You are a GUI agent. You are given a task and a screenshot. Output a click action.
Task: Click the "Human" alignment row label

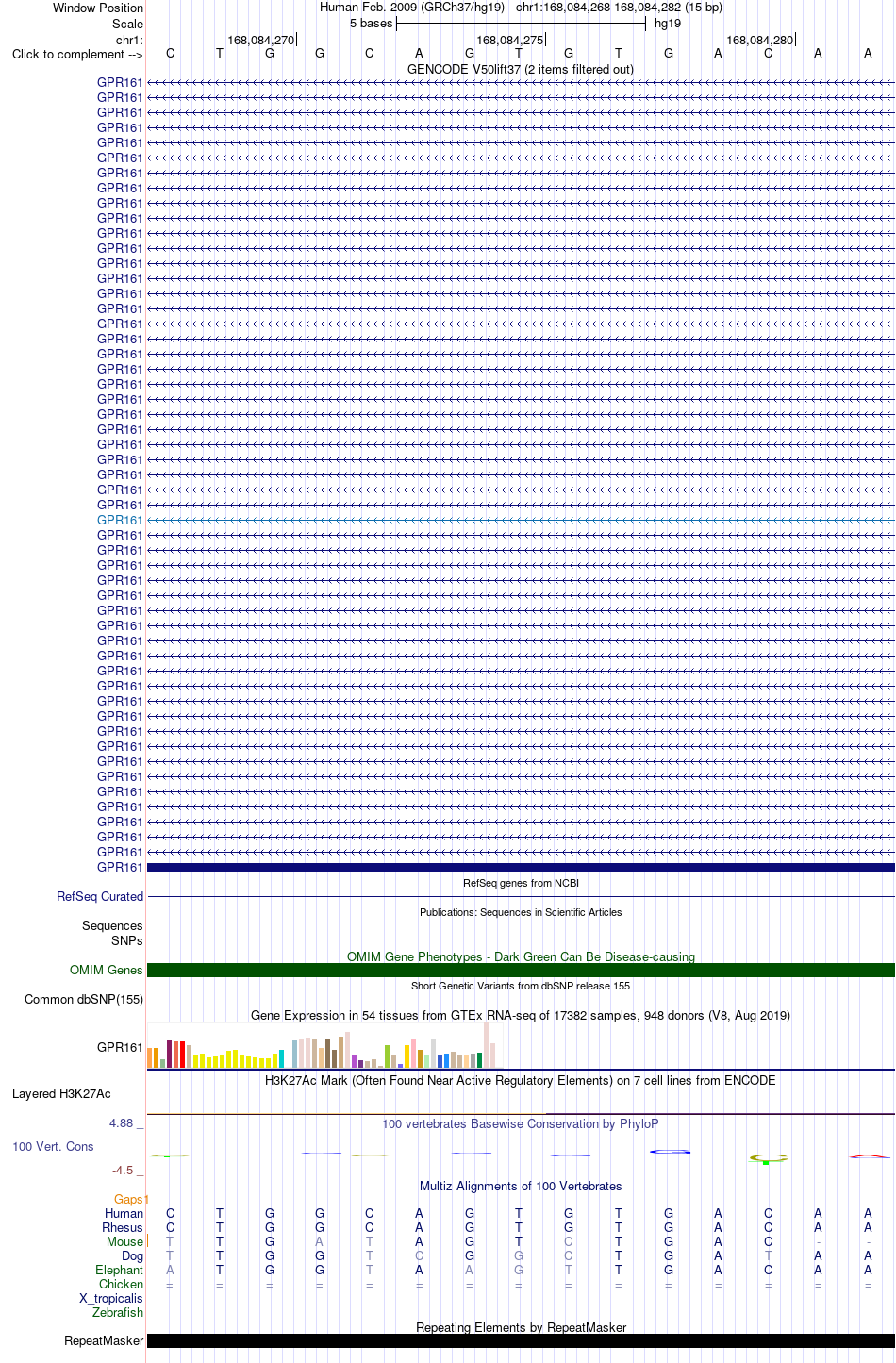coord(124,1214)
